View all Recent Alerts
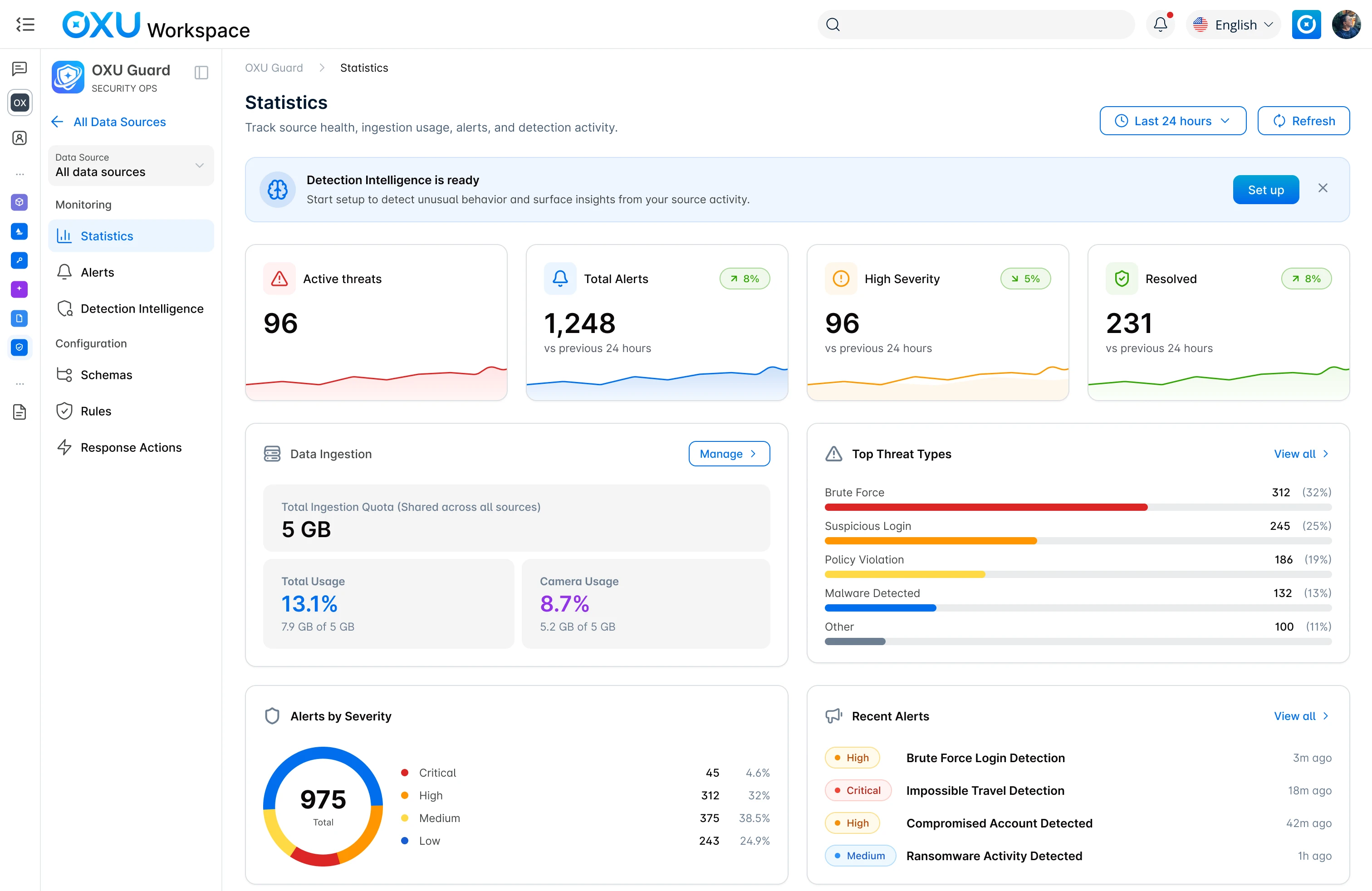Image resolution: width=1372 pixels, height=891 pixels. [x=1302, y=716]
